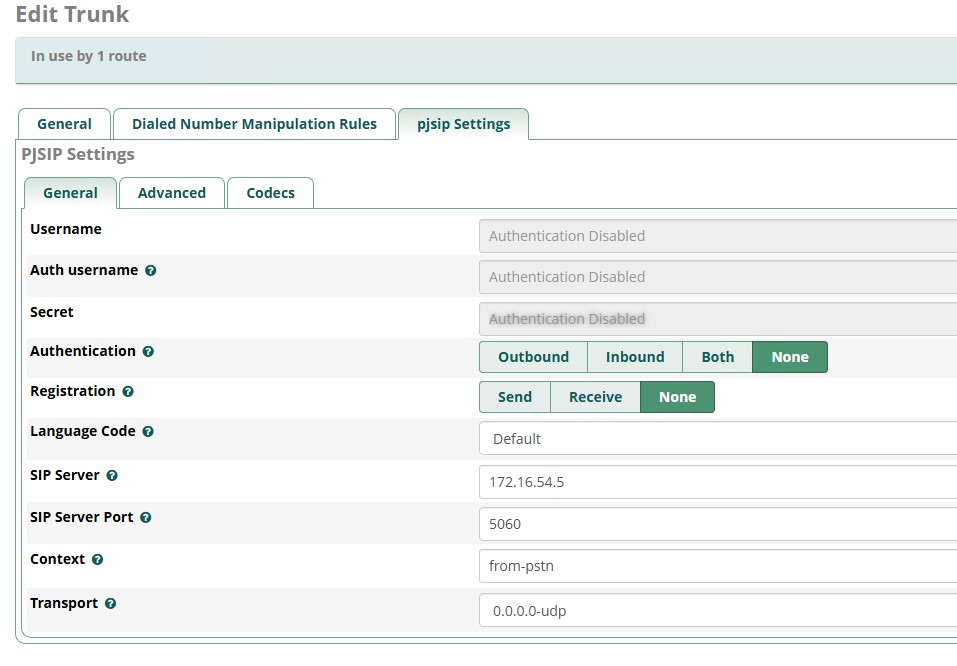
Task: Click the help icon beside Authentication label
Action: [x=148, y=352]
